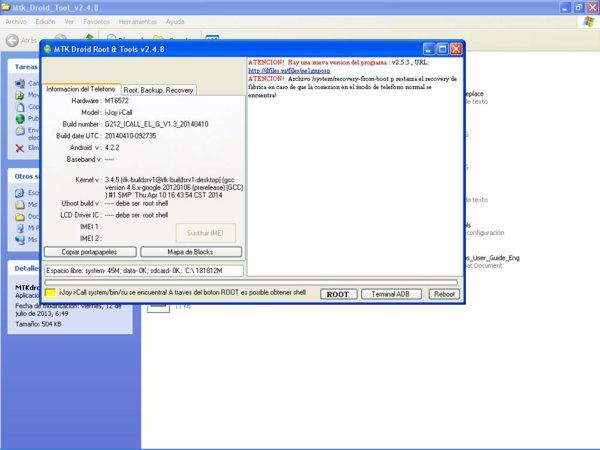
Task: Click the hardware value MT6572
Action: pos(117,101)
